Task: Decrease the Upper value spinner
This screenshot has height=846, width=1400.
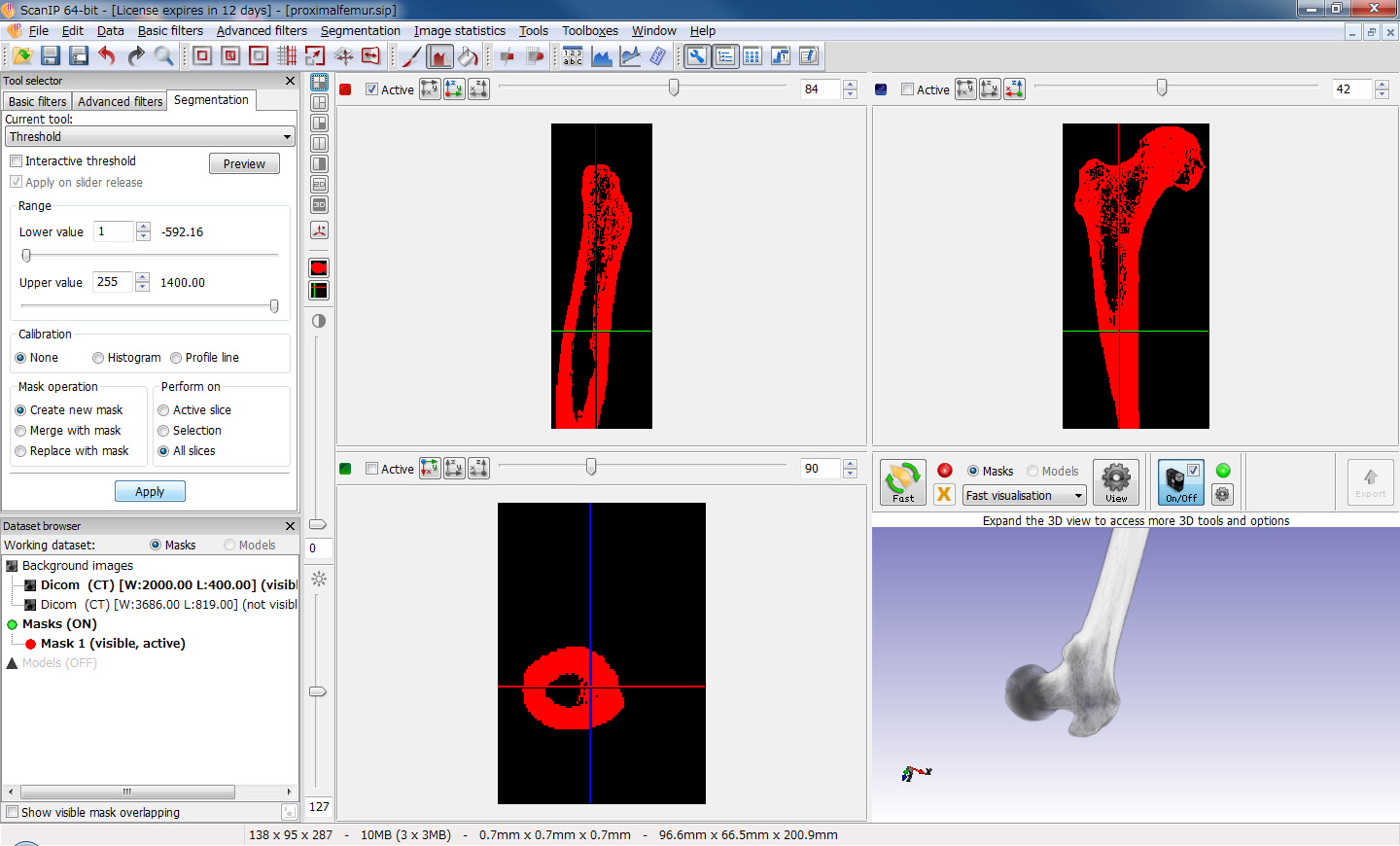Action: point(143,287)
